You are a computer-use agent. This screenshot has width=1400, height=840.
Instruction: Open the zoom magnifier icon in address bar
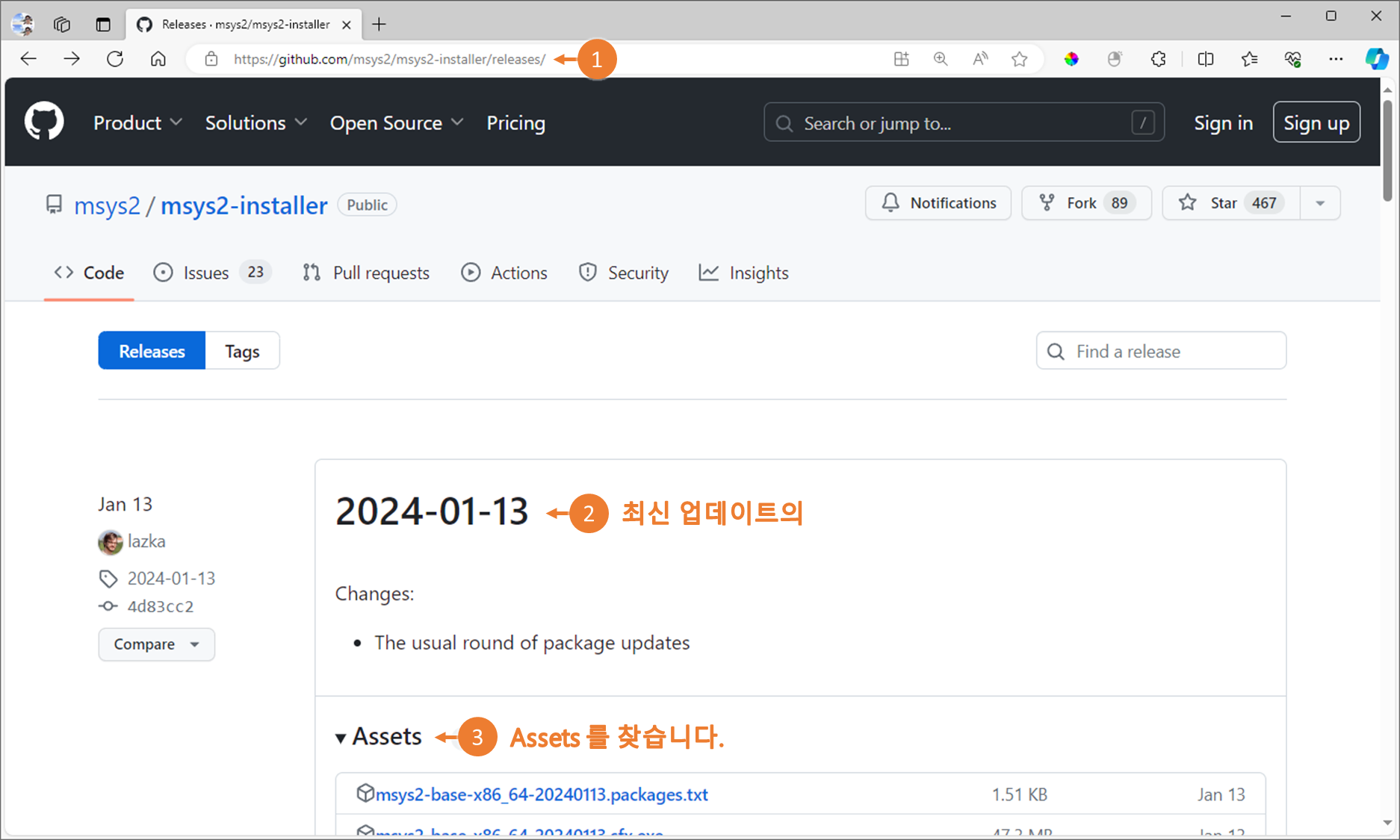[941, 59]
